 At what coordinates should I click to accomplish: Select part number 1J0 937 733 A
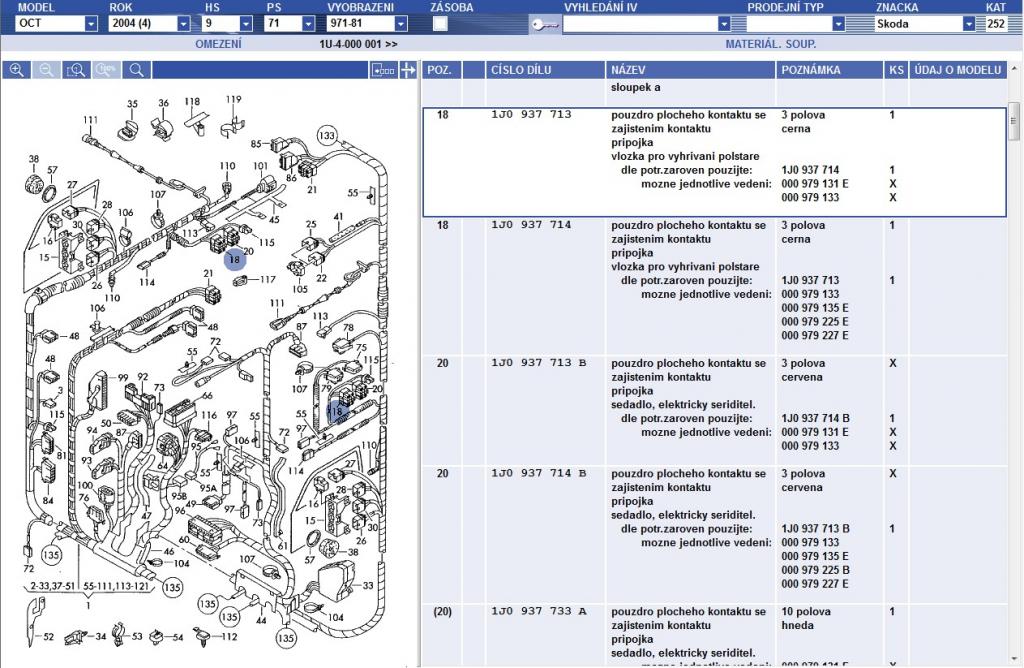[539, 611]
